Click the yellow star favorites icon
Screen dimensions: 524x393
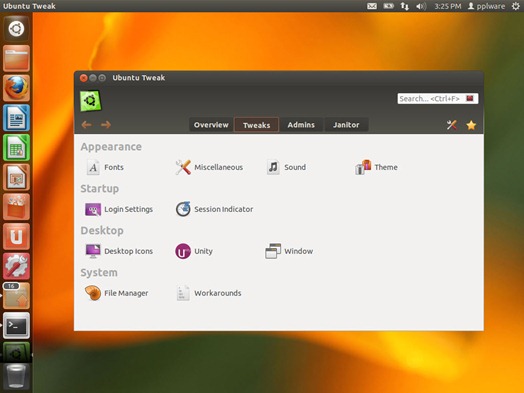pos(471,125)
